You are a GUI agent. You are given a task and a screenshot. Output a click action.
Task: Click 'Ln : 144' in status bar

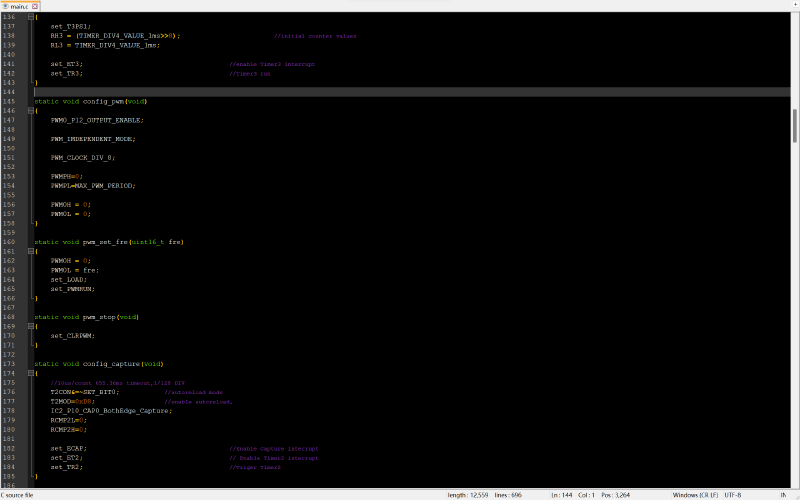561,495
